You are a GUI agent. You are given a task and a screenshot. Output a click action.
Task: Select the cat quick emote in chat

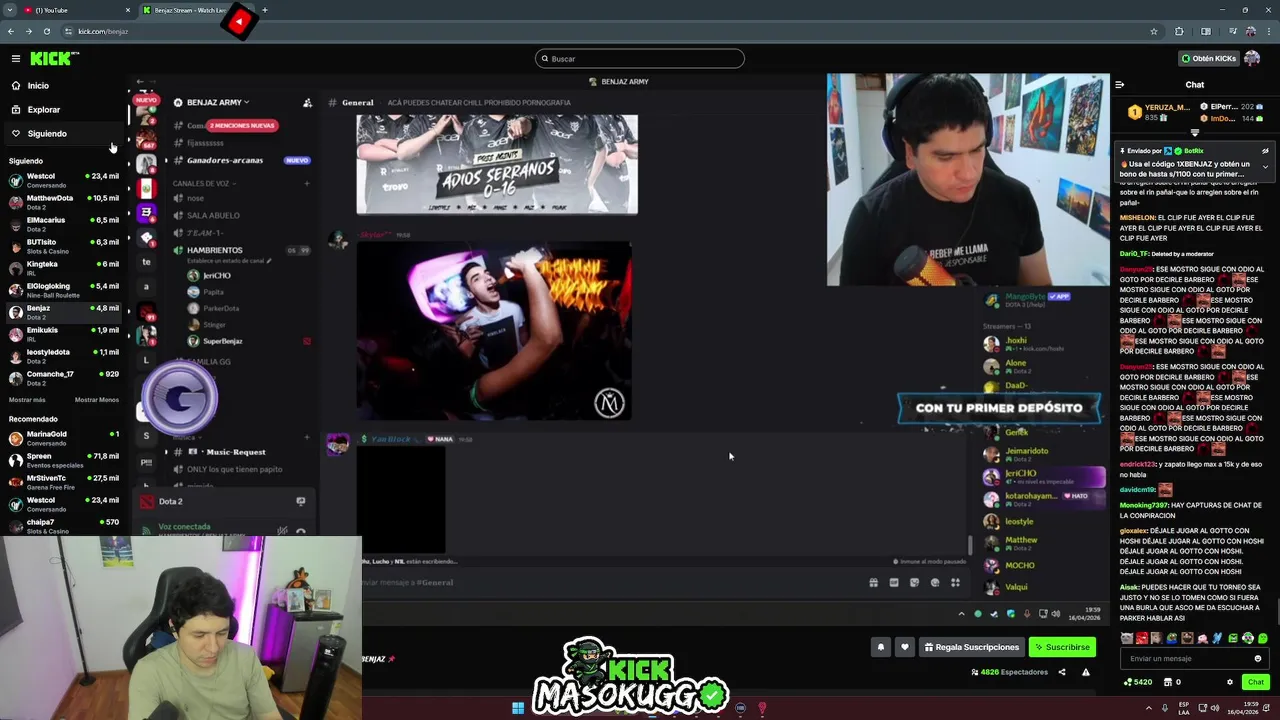pyautogui.click(x=1127, y=638)
